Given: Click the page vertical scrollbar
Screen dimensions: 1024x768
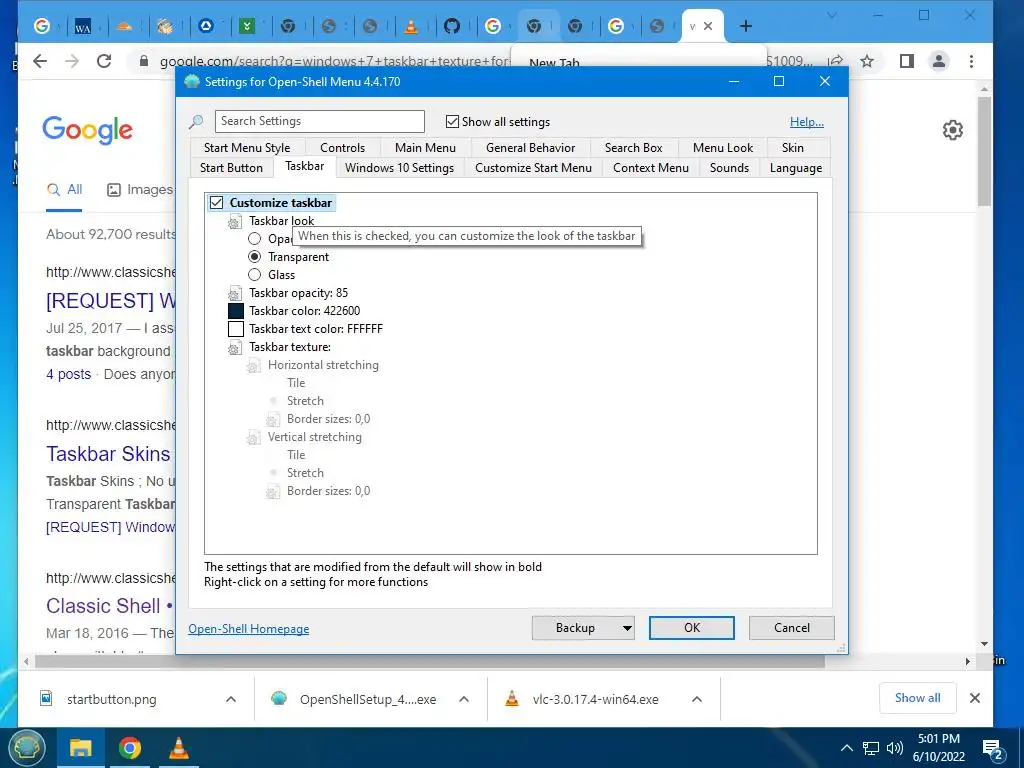Looking at the screenshot, I should [984, 150].
